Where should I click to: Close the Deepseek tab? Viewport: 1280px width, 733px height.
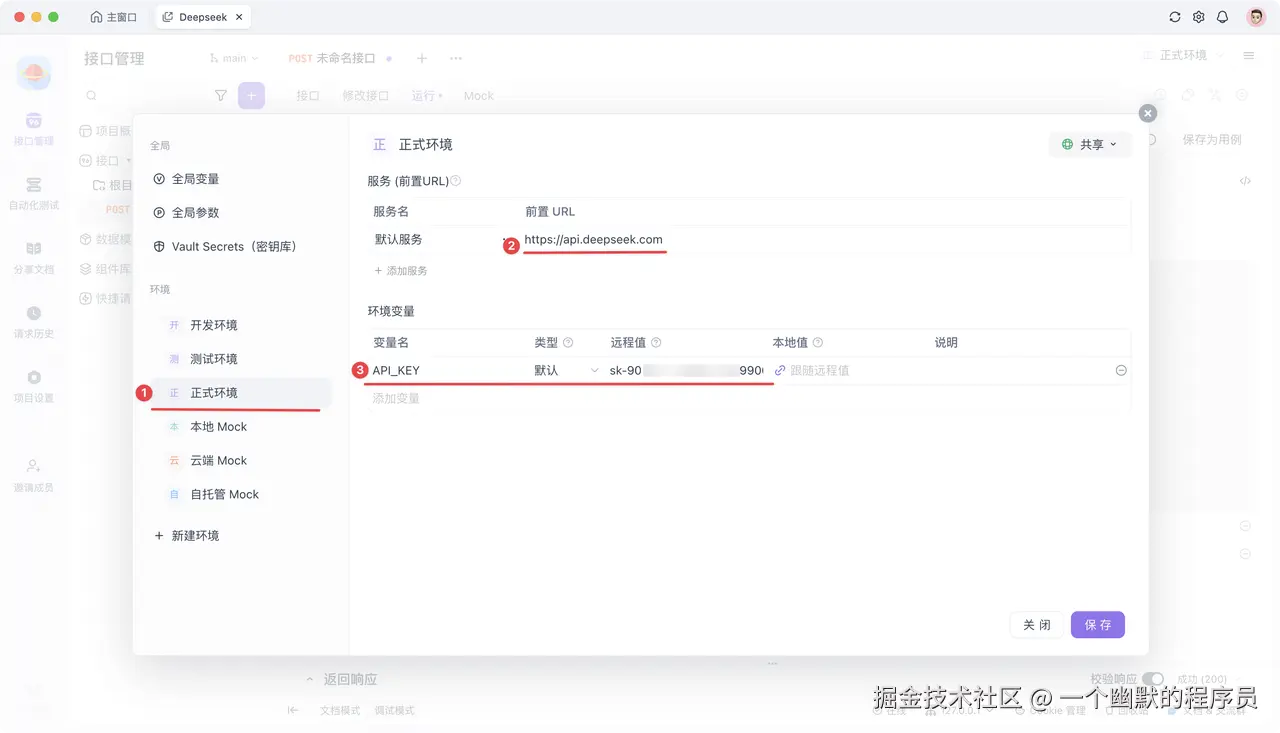coord(239,17)
